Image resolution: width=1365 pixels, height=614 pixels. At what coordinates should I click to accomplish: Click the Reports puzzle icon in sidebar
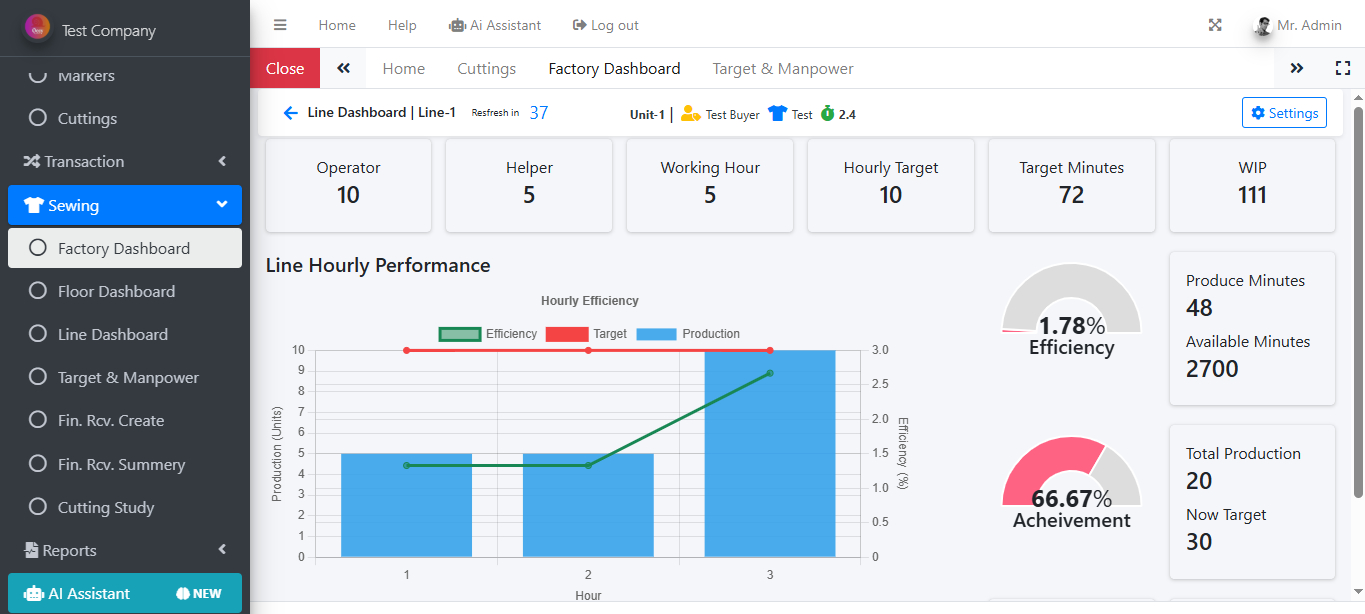click(x=32, y=550)
